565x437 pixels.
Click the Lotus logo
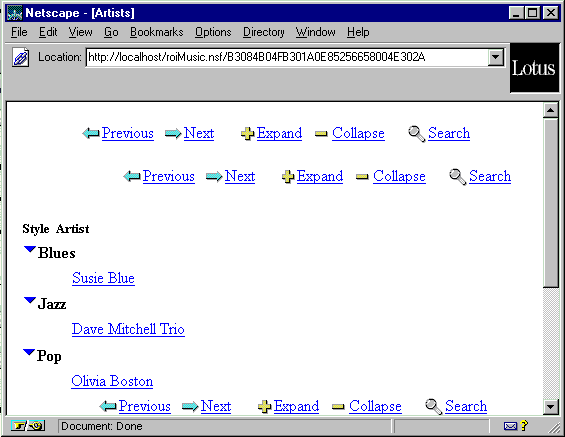coord(534,68)
